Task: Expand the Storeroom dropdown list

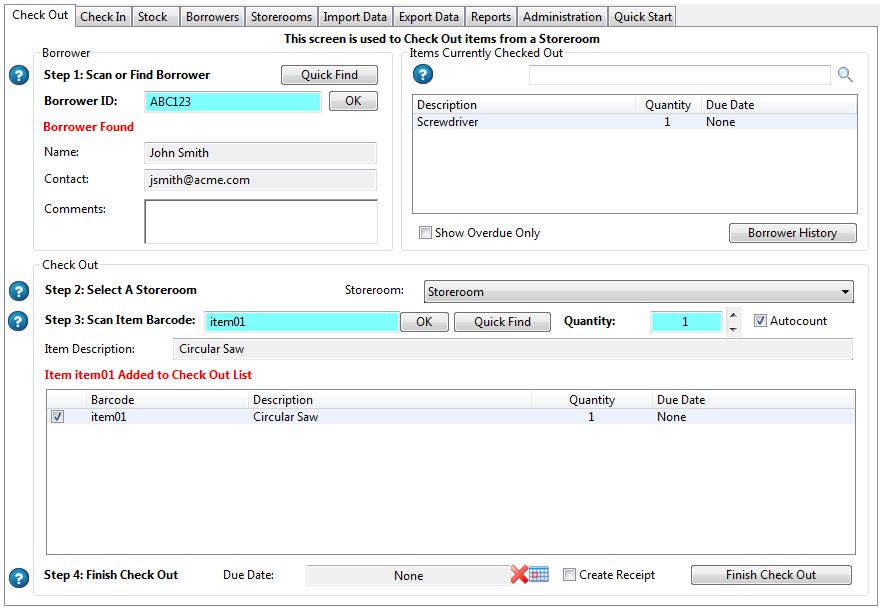Action: tap(846, 292)
